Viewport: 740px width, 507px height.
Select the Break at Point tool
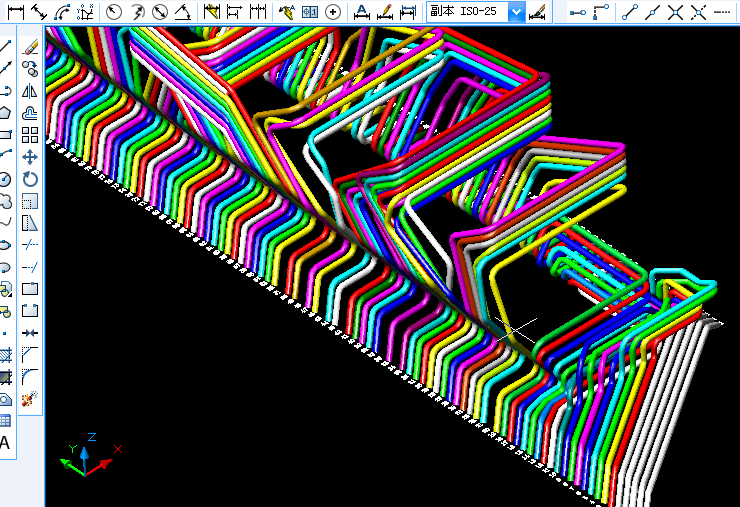click(30, 289)
